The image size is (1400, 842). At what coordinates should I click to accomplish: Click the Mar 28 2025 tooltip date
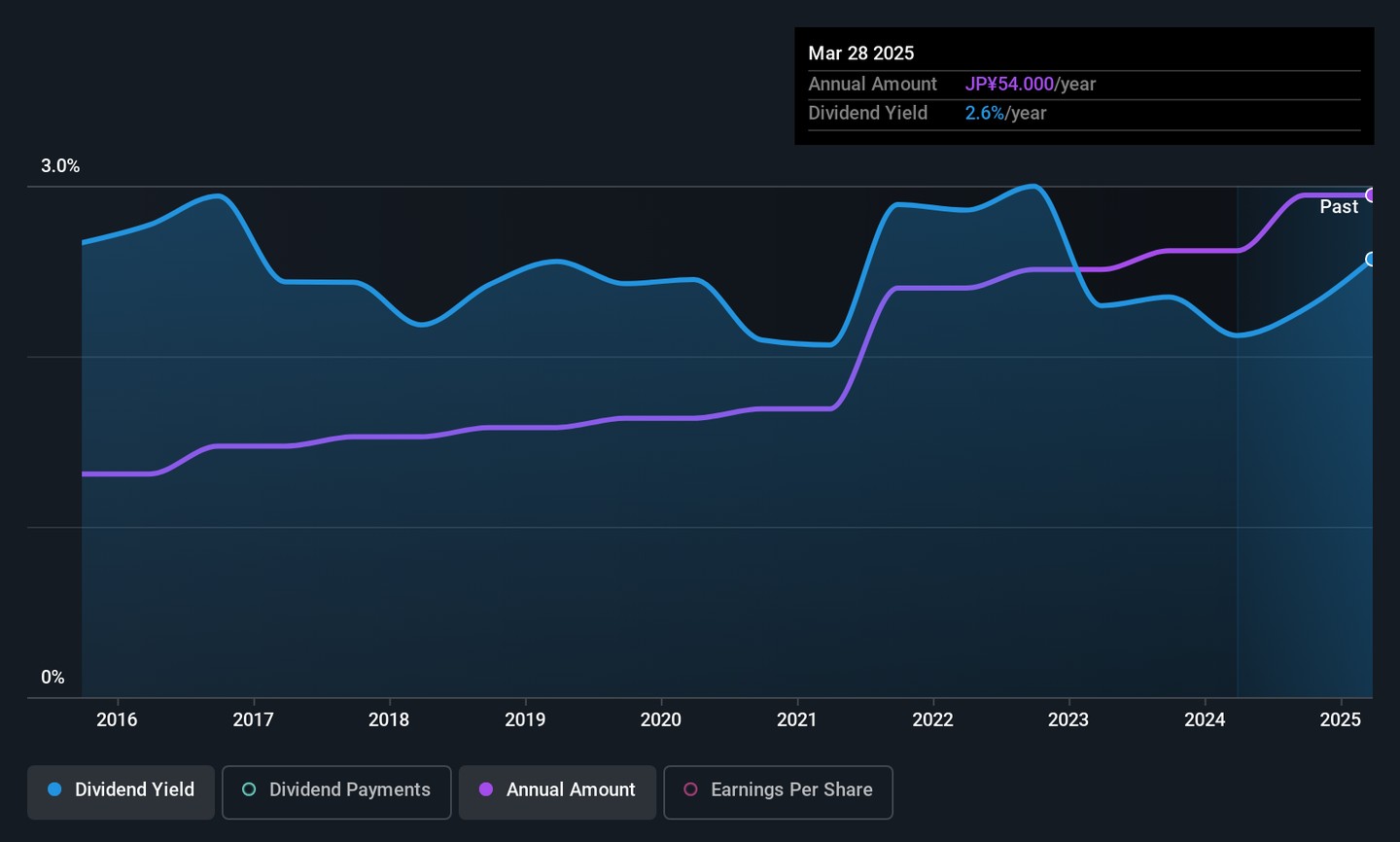tap(860, 53)
